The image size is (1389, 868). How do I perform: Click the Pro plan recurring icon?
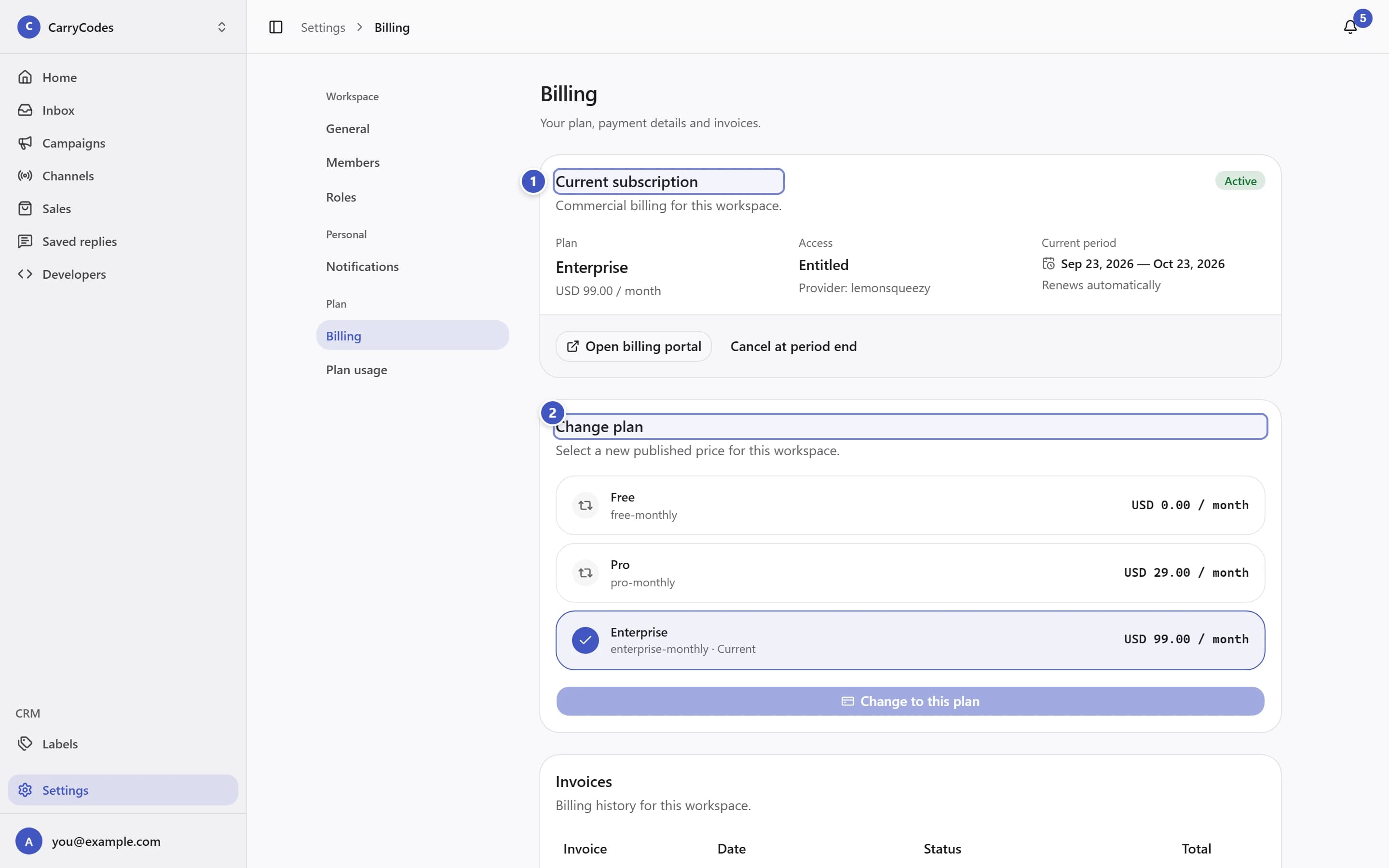pos(586,573)
